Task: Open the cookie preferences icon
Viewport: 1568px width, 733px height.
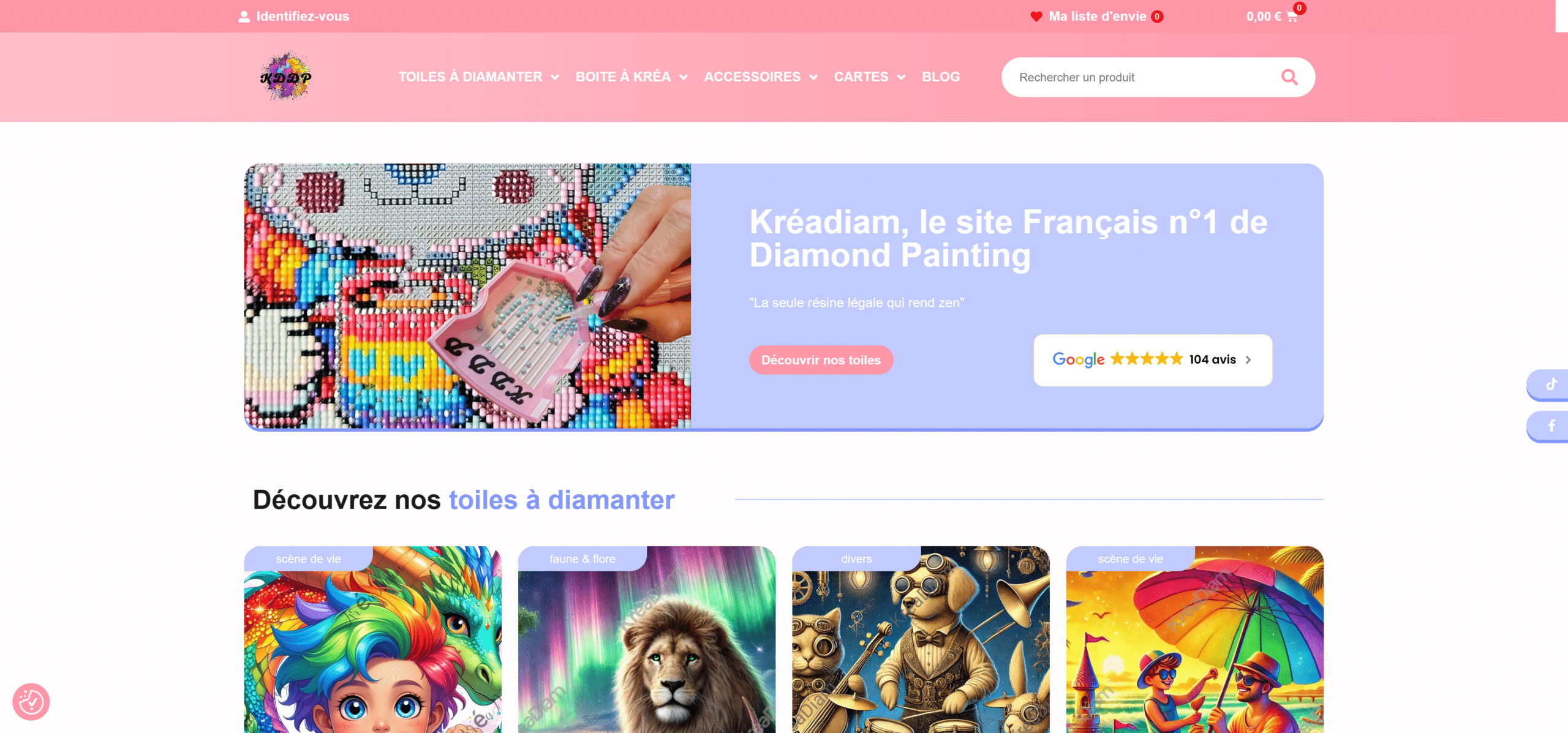Action: (31, 702)
